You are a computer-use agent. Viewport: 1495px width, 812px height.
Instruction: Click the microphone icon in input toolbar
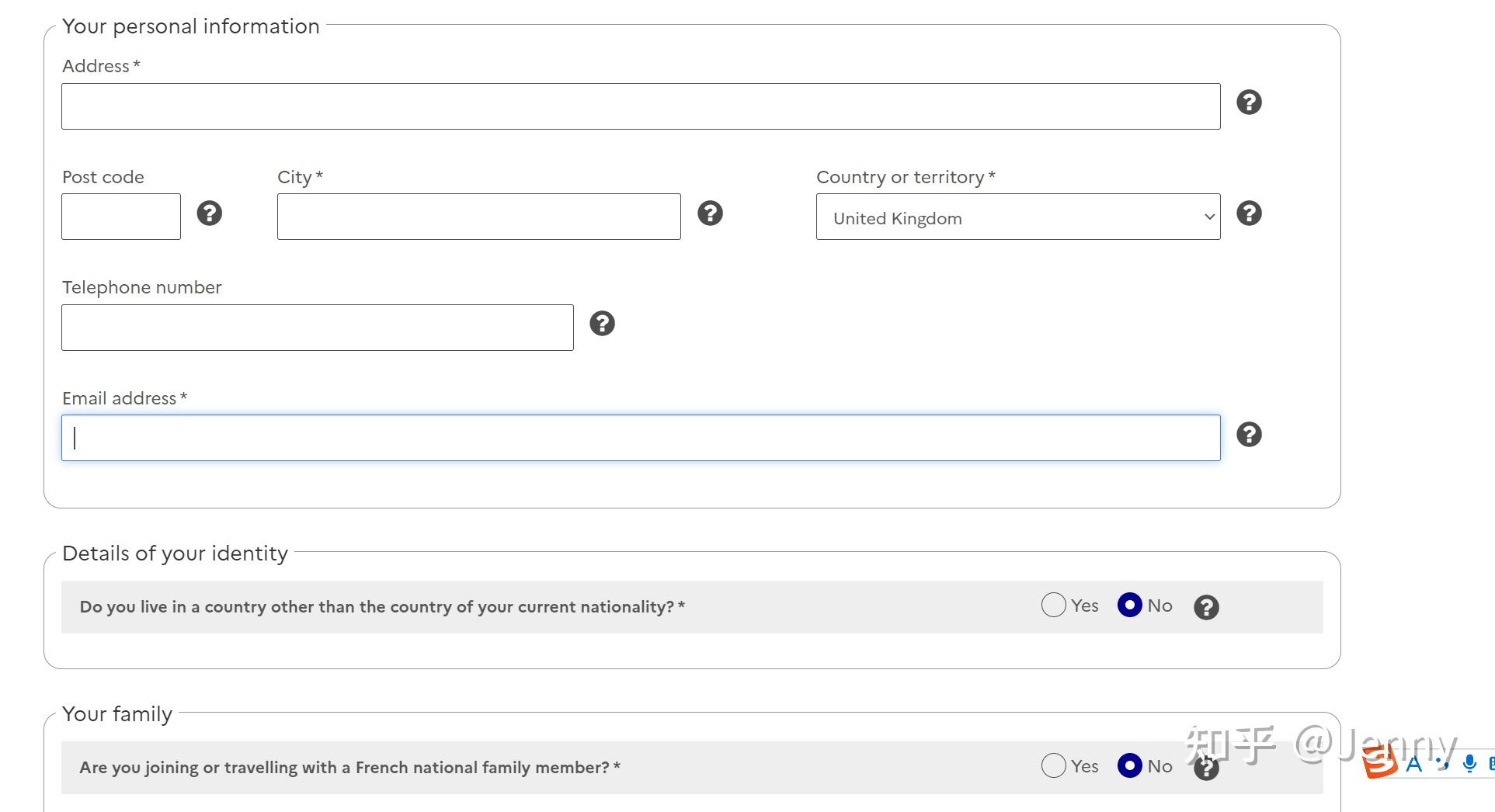click(1469, 764)
